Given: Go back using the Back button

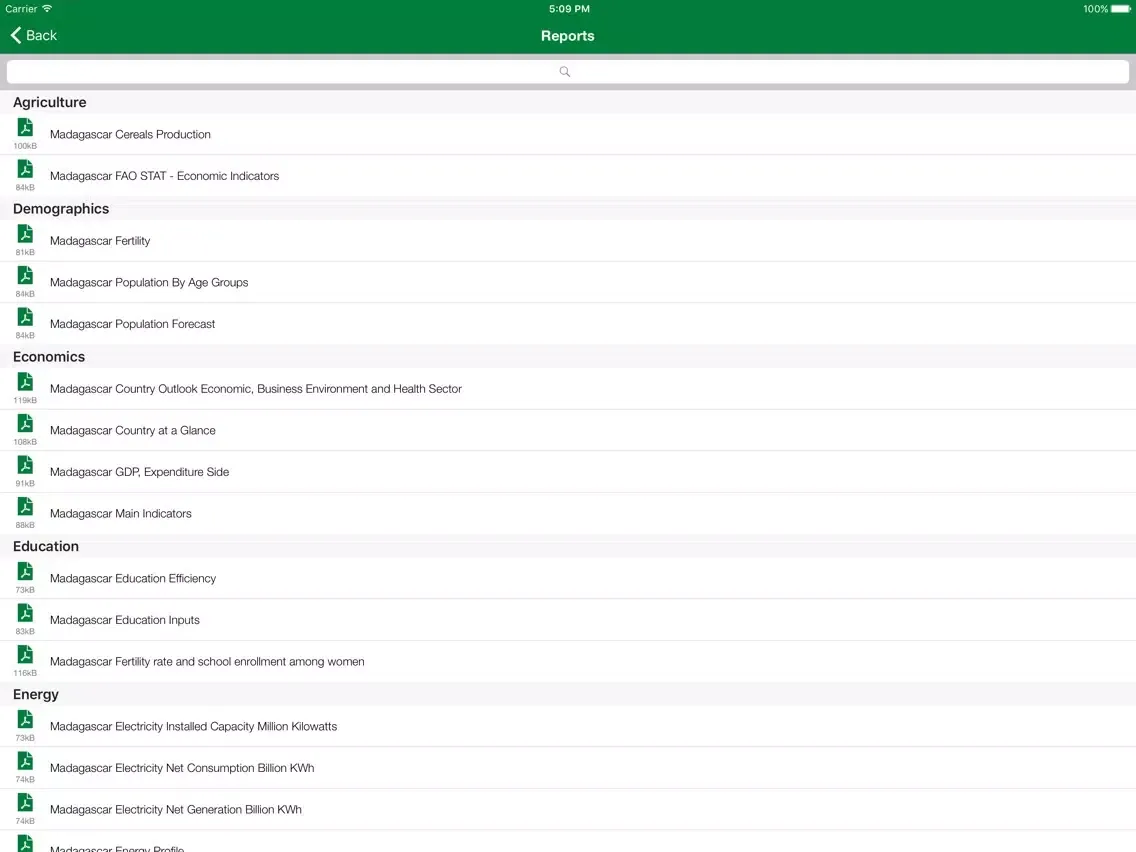Looking at the screenshot, I should pyautogui.click(x=33, y=36).
